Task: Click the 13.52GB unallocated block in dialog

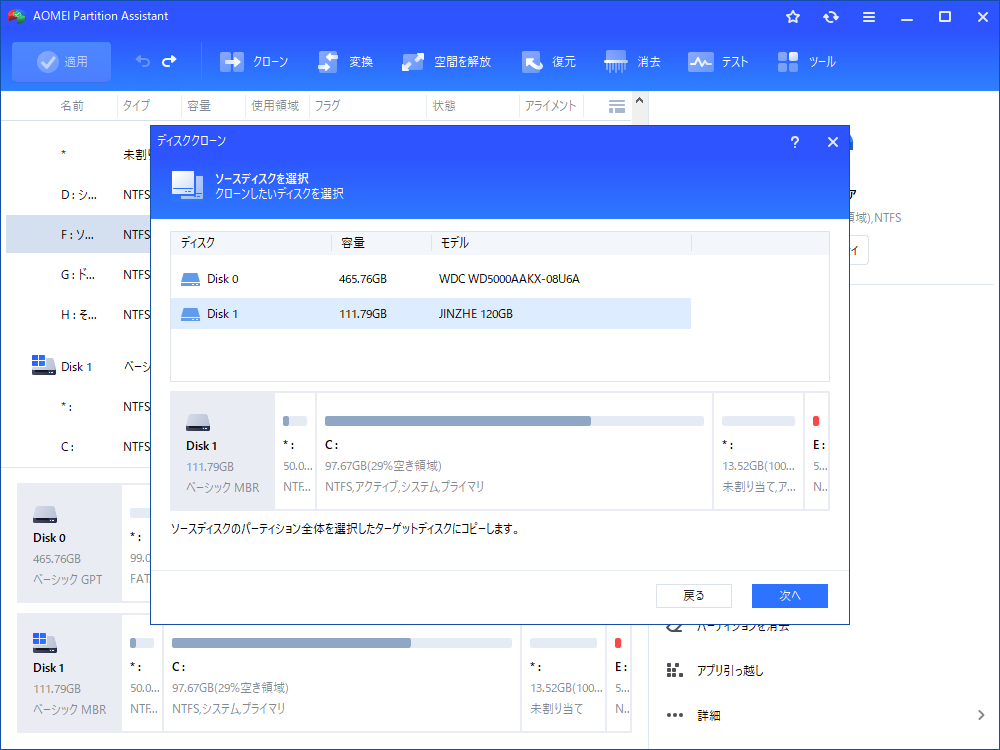Action: [758, 451]
